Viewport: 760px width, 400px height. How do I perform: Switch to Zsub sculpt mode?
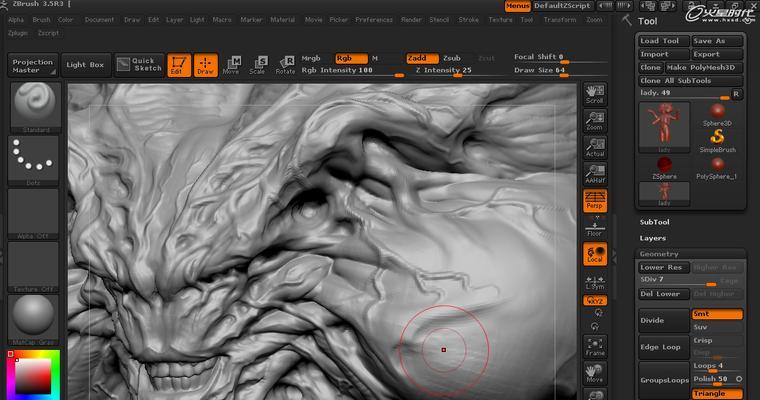coord(452,58)
